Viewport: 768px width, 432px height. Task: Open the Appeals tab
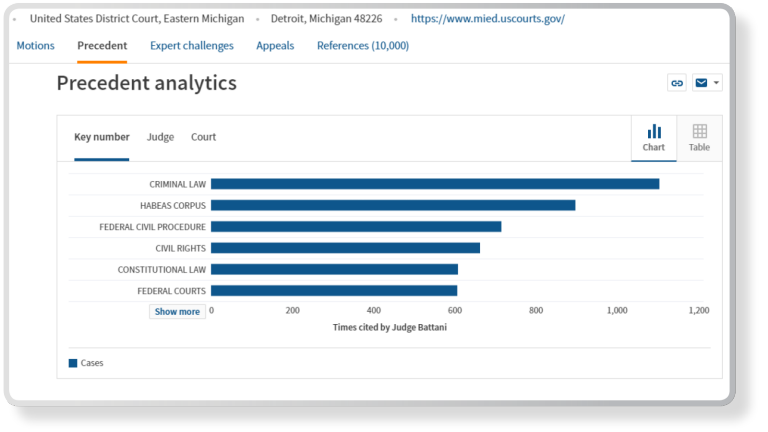point(275,46)
